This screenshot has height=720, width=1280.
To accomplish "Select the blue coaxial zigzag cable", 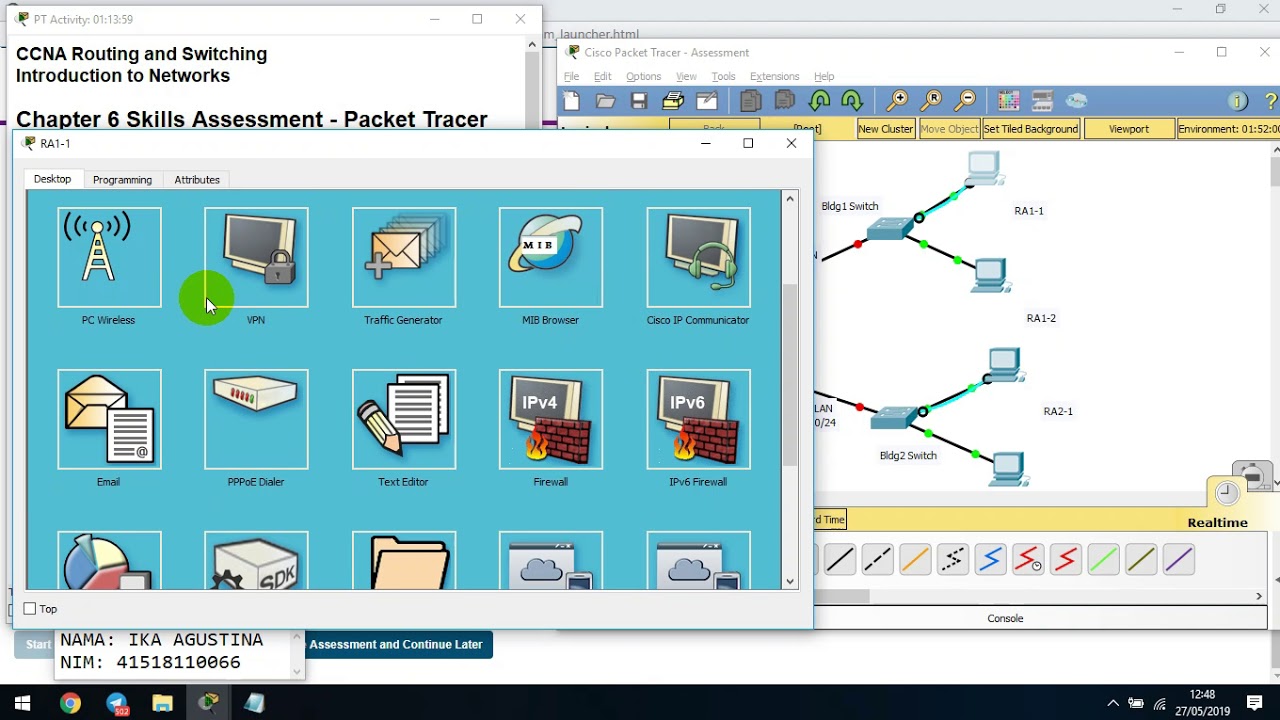I will click(x=990, y=560).
